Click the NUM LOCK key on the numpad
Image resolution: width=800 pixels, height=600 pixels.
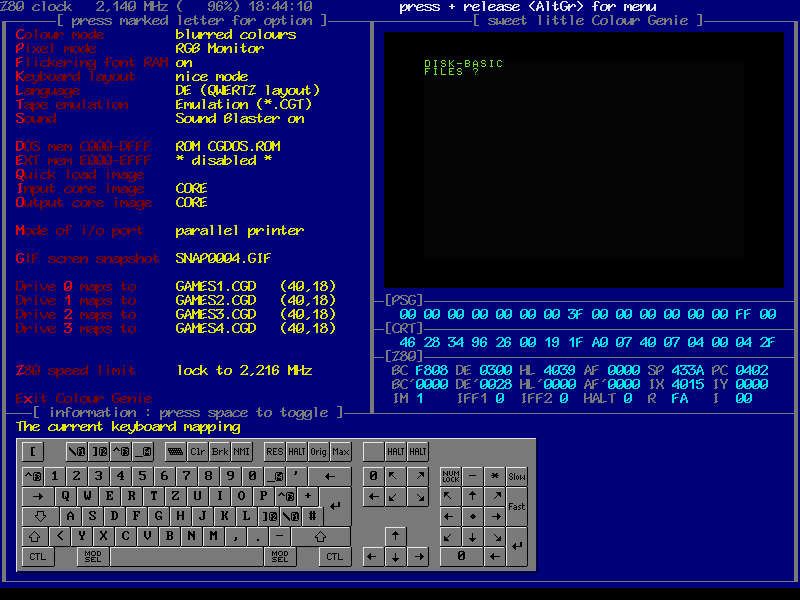450,476
